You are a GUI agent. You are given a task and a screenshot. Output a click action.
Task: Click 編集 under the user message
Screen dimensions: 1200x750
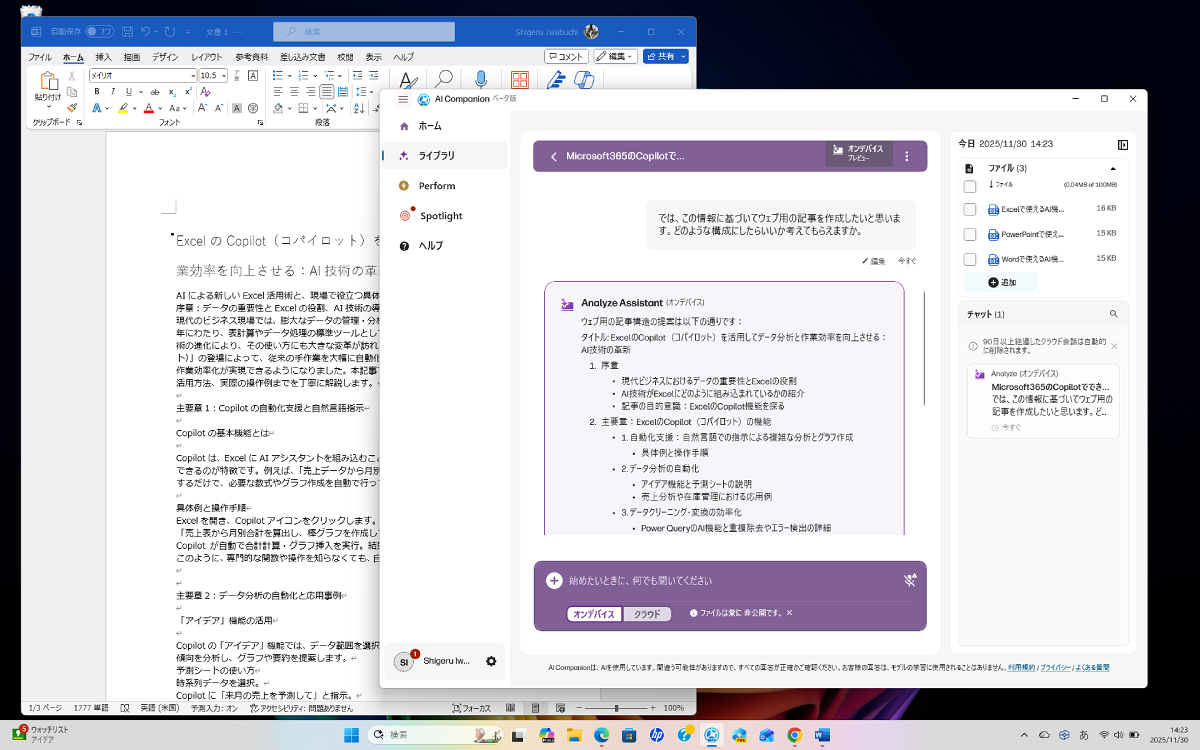[x=873, y=261]
